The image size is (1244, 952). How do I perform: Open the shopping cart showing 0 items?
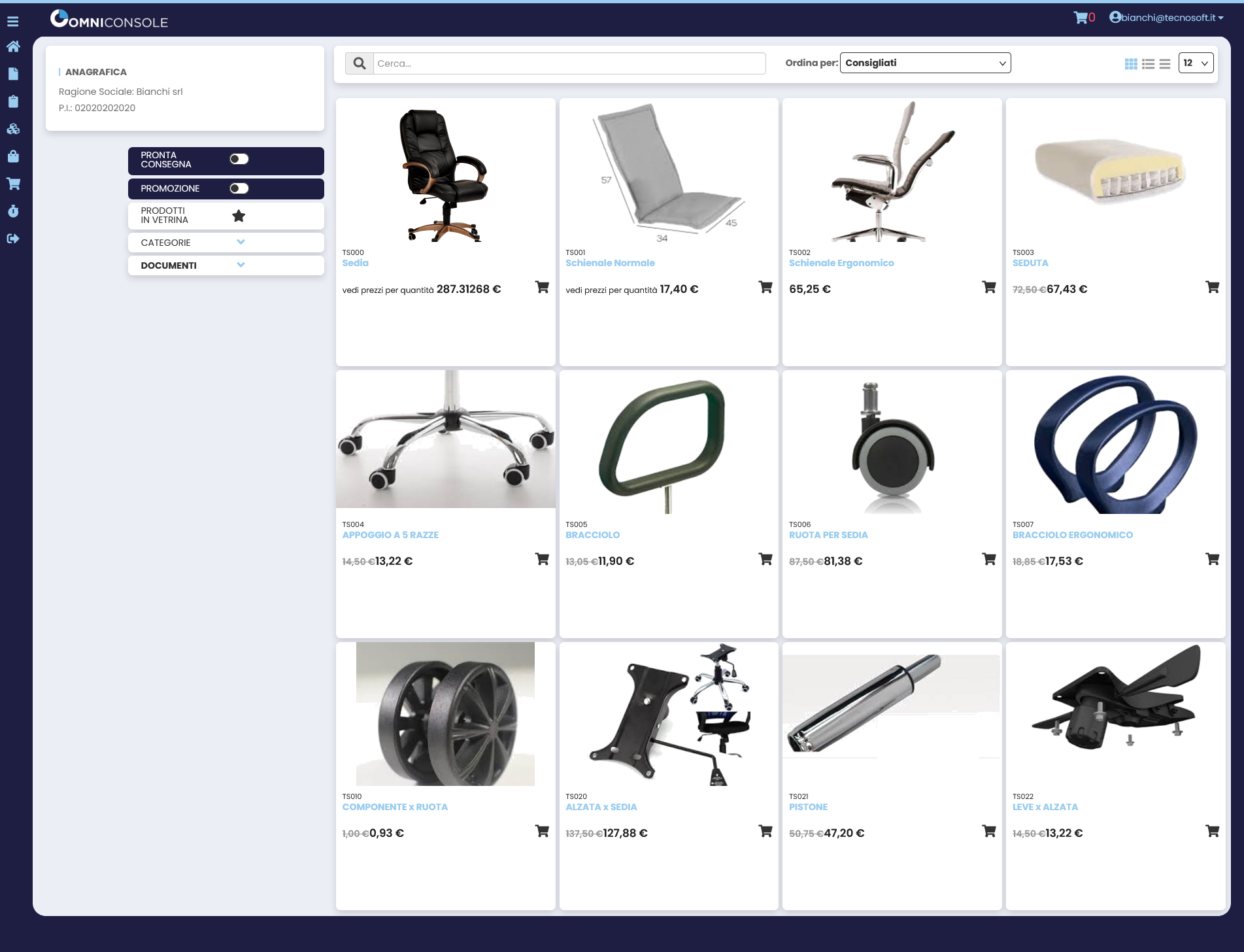tap(1082, 18)
